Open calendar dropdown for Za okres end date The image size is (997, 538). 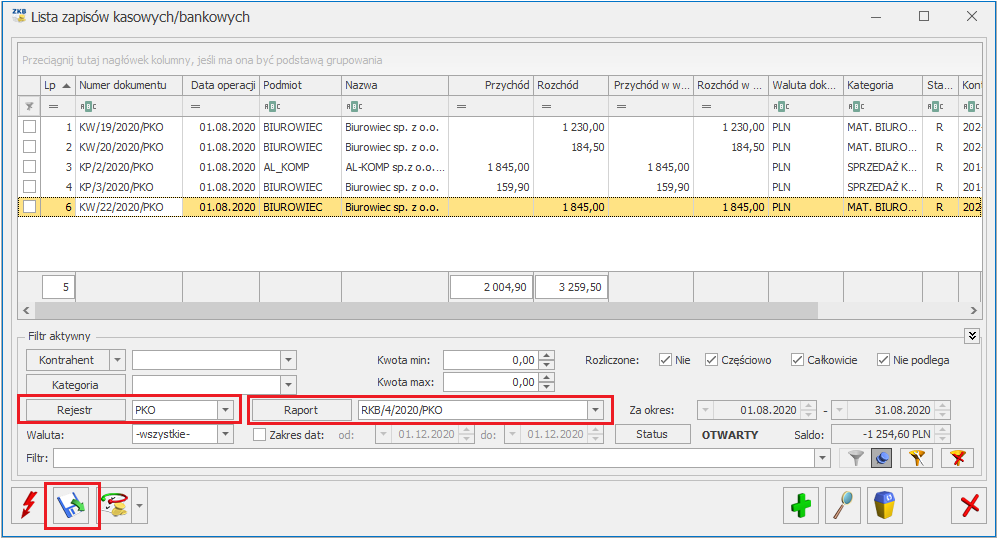pyautogui.click(x=839, y=410)
